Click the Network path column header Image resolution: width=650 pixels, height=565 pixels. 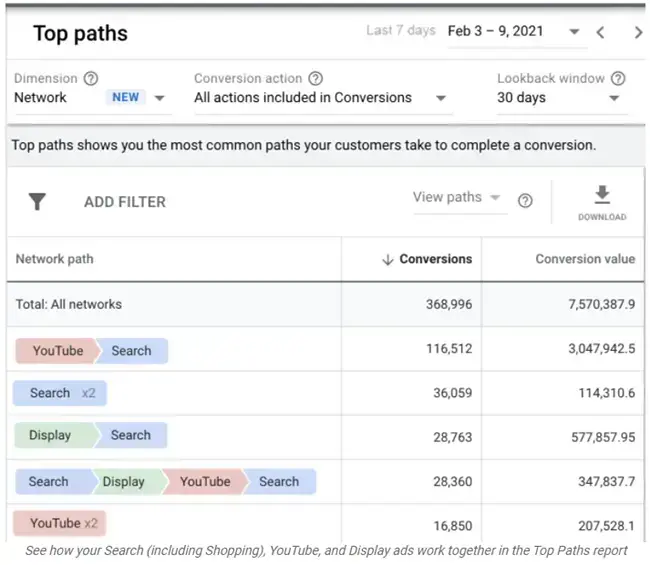tap(55, 259)
